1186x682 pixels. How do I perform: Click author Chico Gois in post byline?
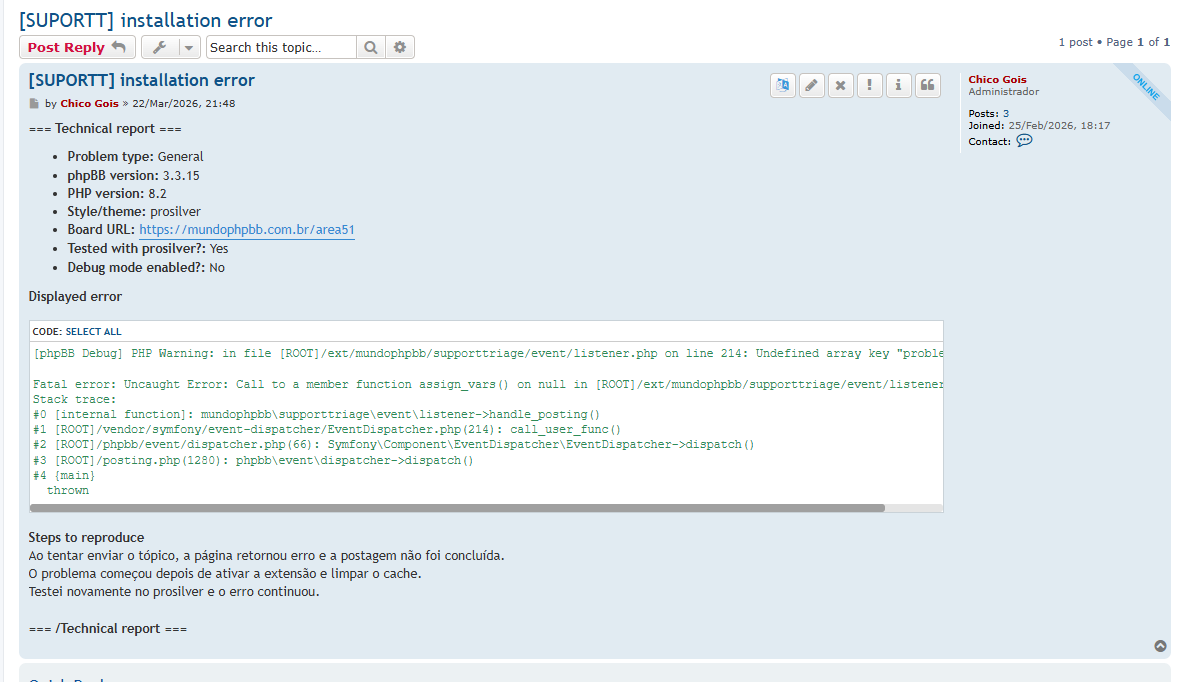(89, 103)
